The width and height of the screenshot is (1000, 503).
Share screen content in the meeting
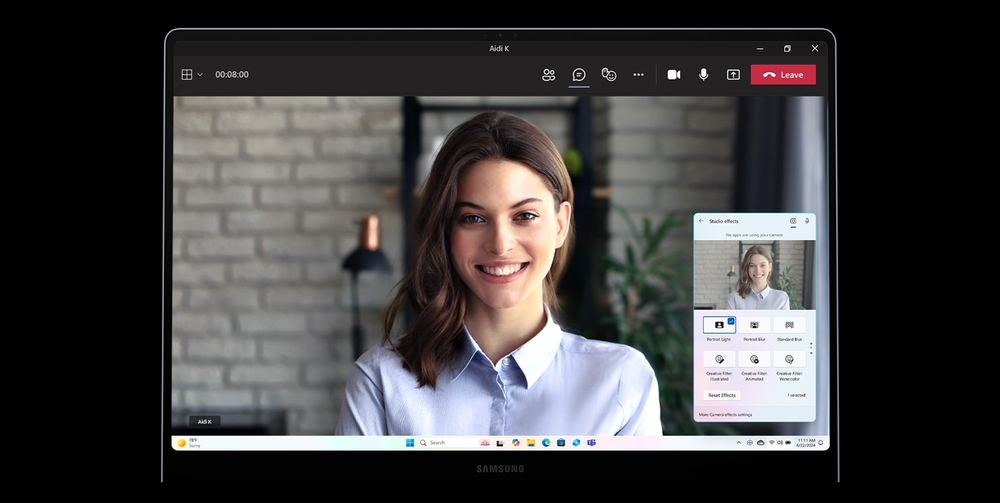tap(733, 75)
